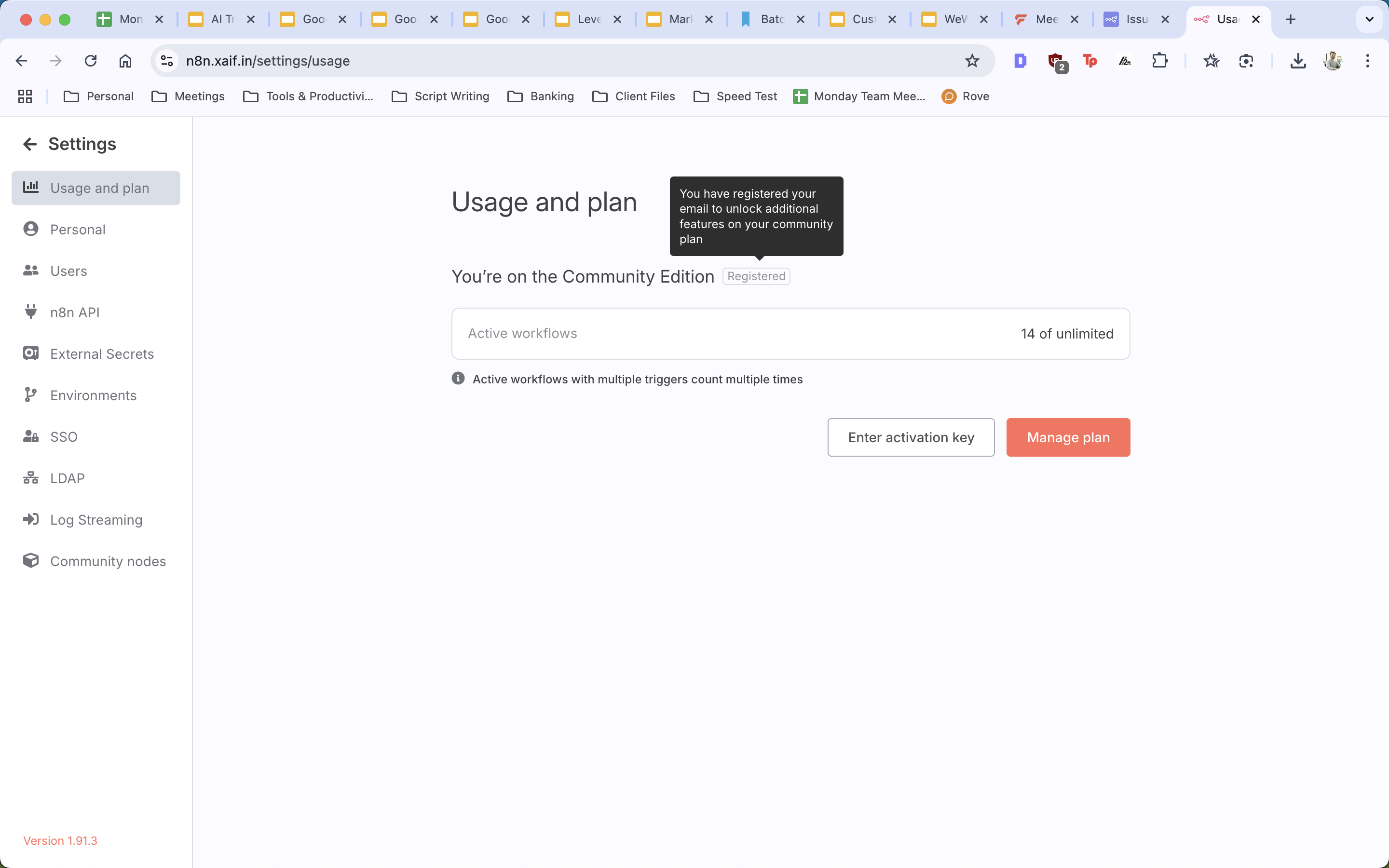Open the Meetings bookmarks folder

click(x=188, y=96)
